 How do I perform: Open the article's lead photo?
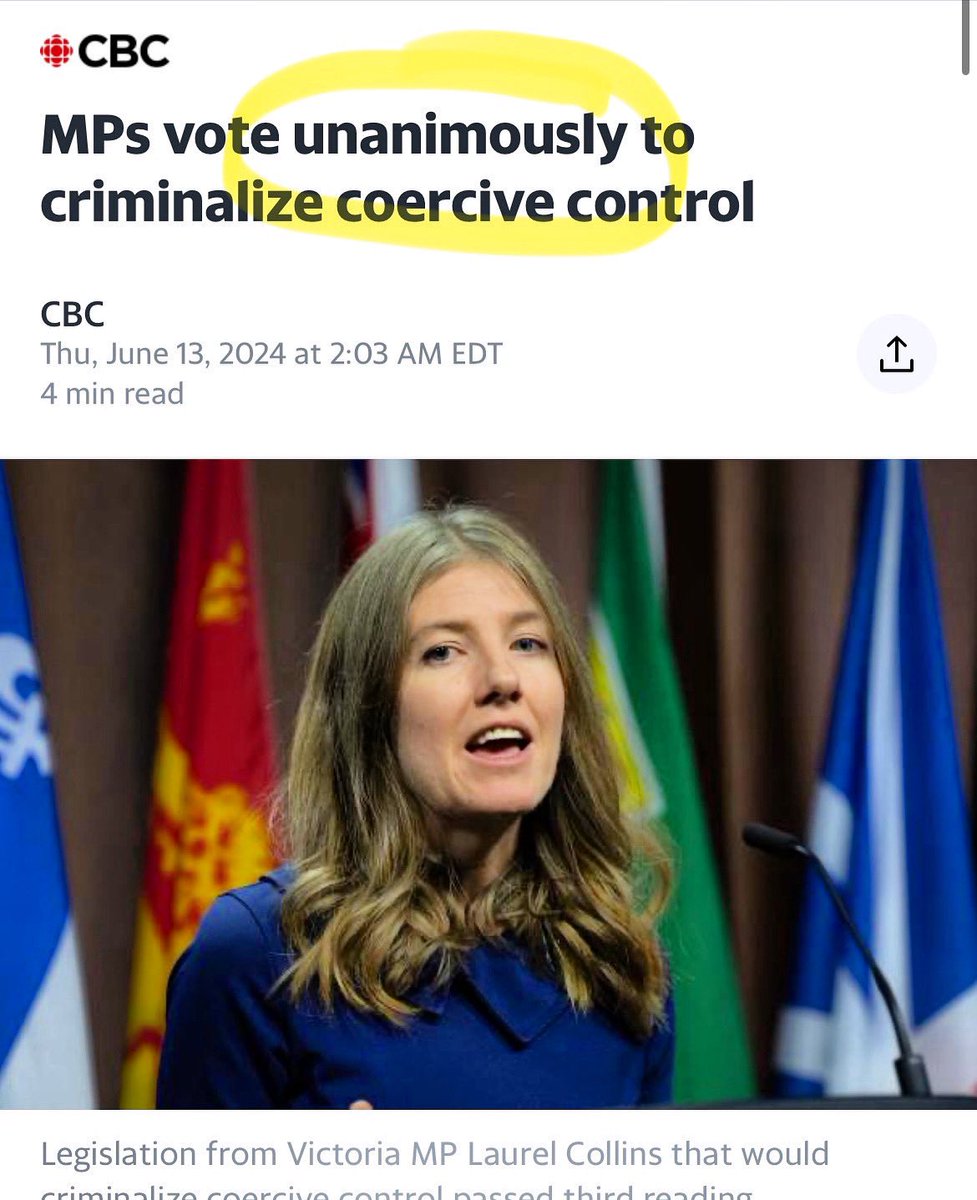(x=488, y=783)
